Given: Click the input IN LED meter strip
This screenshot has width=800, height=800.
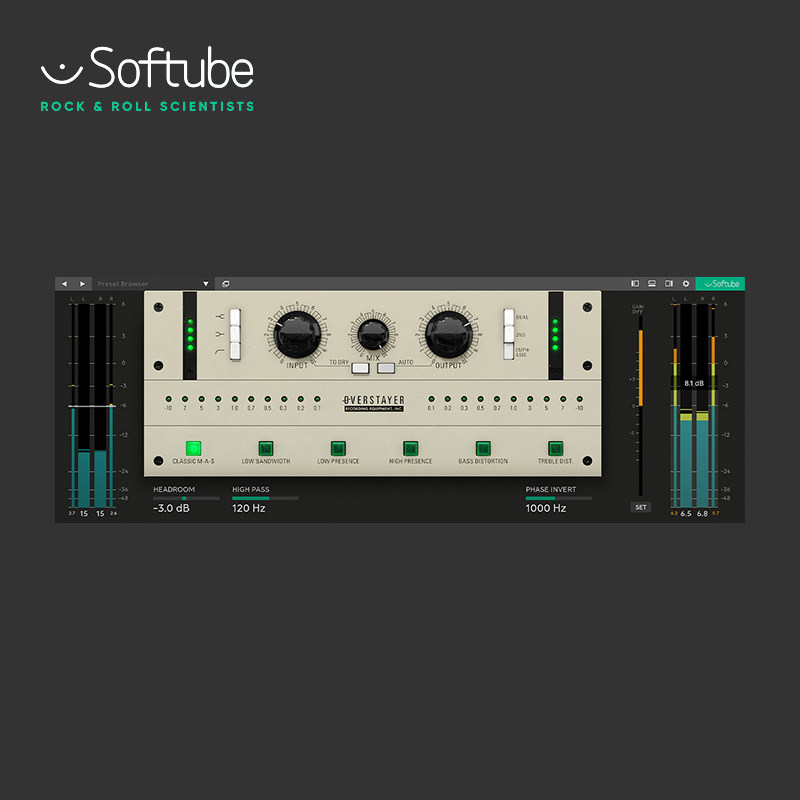Looking at the screenshot, I should pyautogui.click(x=190, y=335).
